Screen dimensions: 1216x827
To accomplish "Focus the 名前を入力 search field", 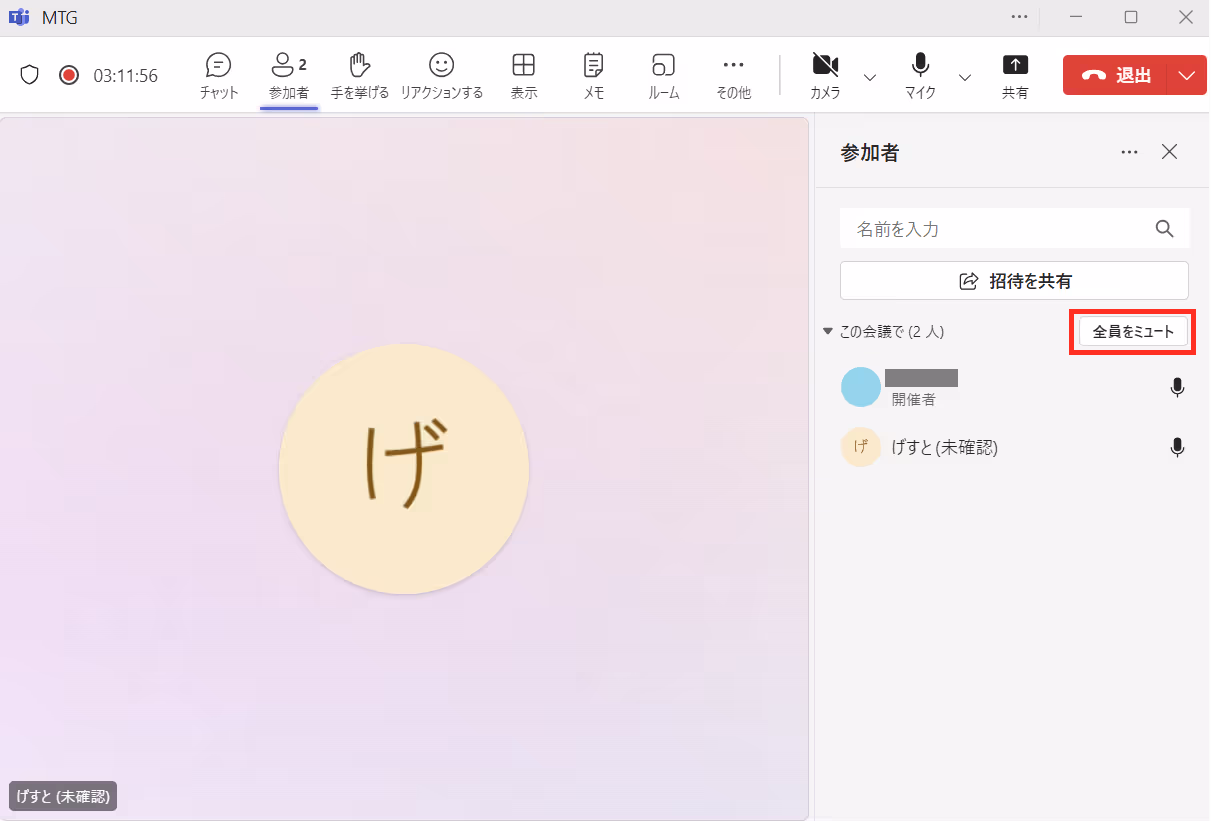I will (1014, 228).
